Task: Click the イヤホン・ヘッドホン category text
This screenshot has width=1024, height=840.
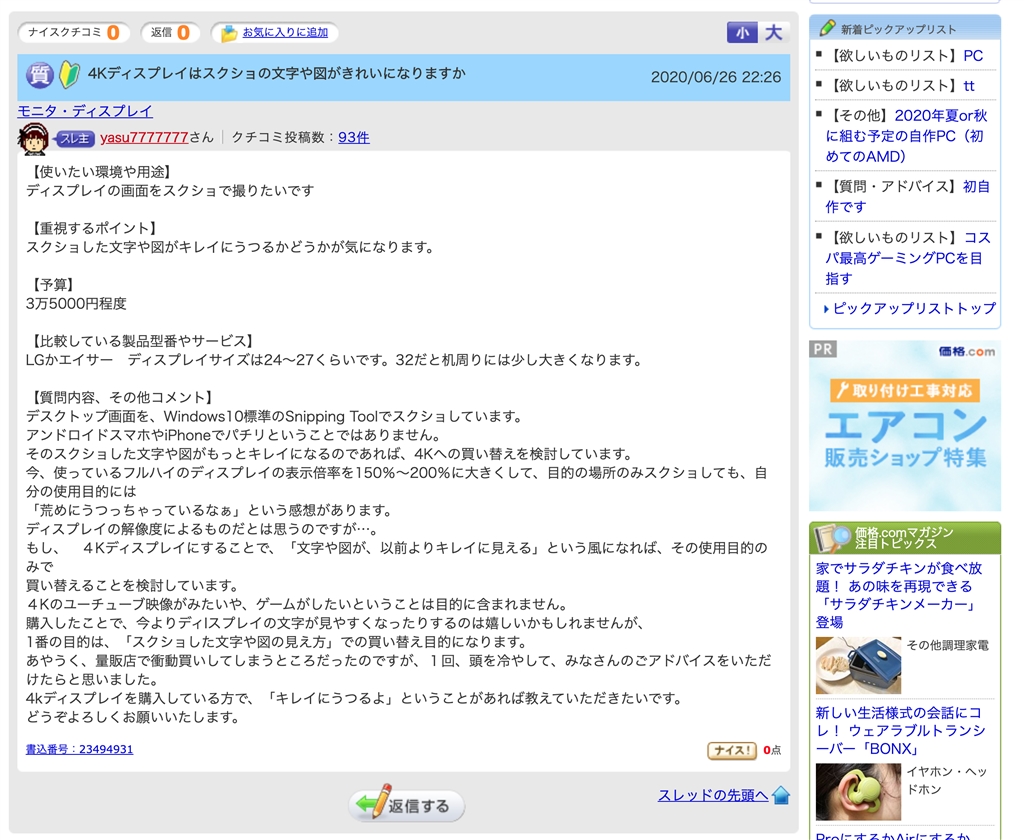Action: click(x=947, y=781)
